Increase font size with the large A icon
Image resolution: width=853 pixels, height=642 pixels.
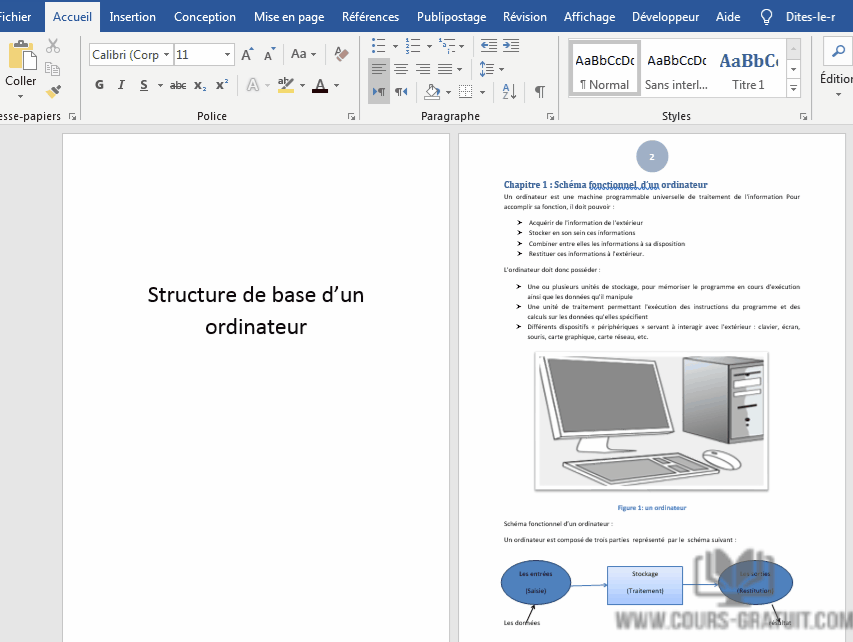pyautogui.click(x=248, y=54)
